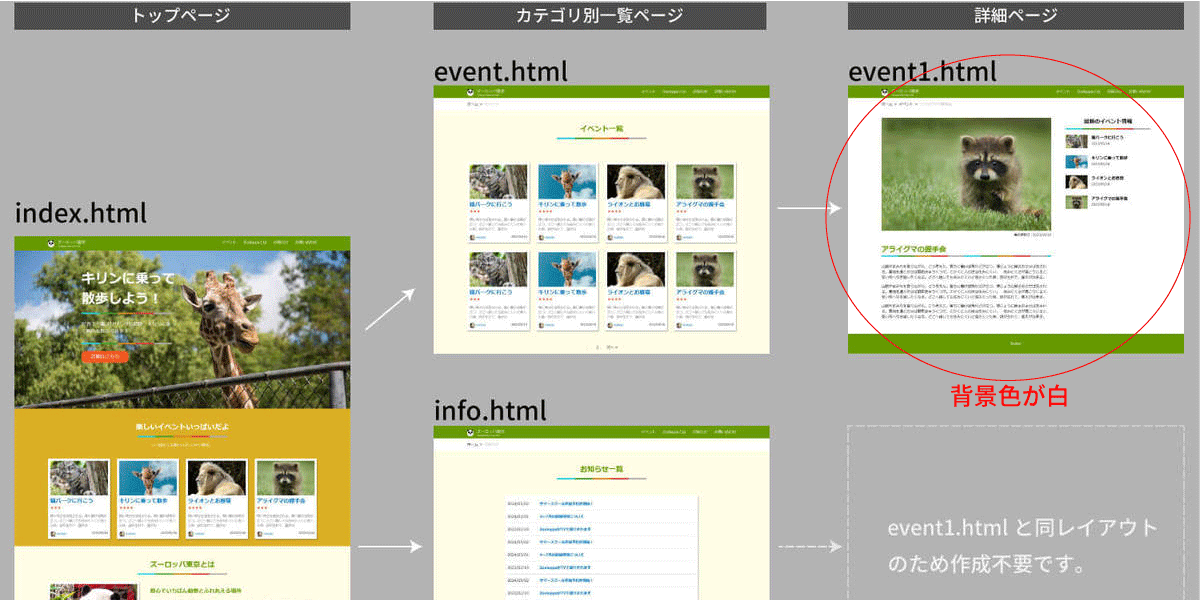Click the アライグマの握手会 link in index.html
Image resolution: width=1200 pixels, height=600 pixels.
coord(281,500)
